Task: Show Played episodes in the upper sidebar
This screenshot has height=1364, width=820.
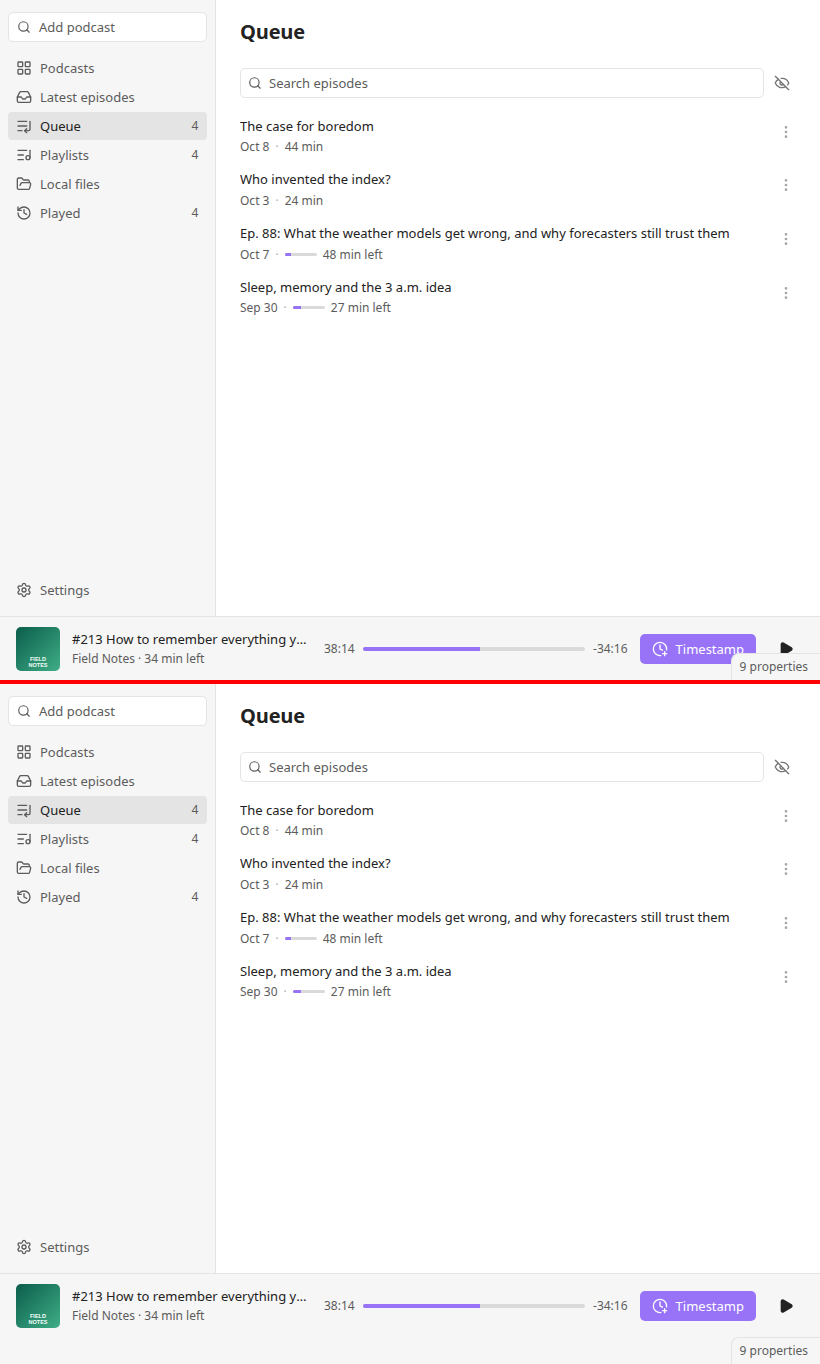Action: 107,213
